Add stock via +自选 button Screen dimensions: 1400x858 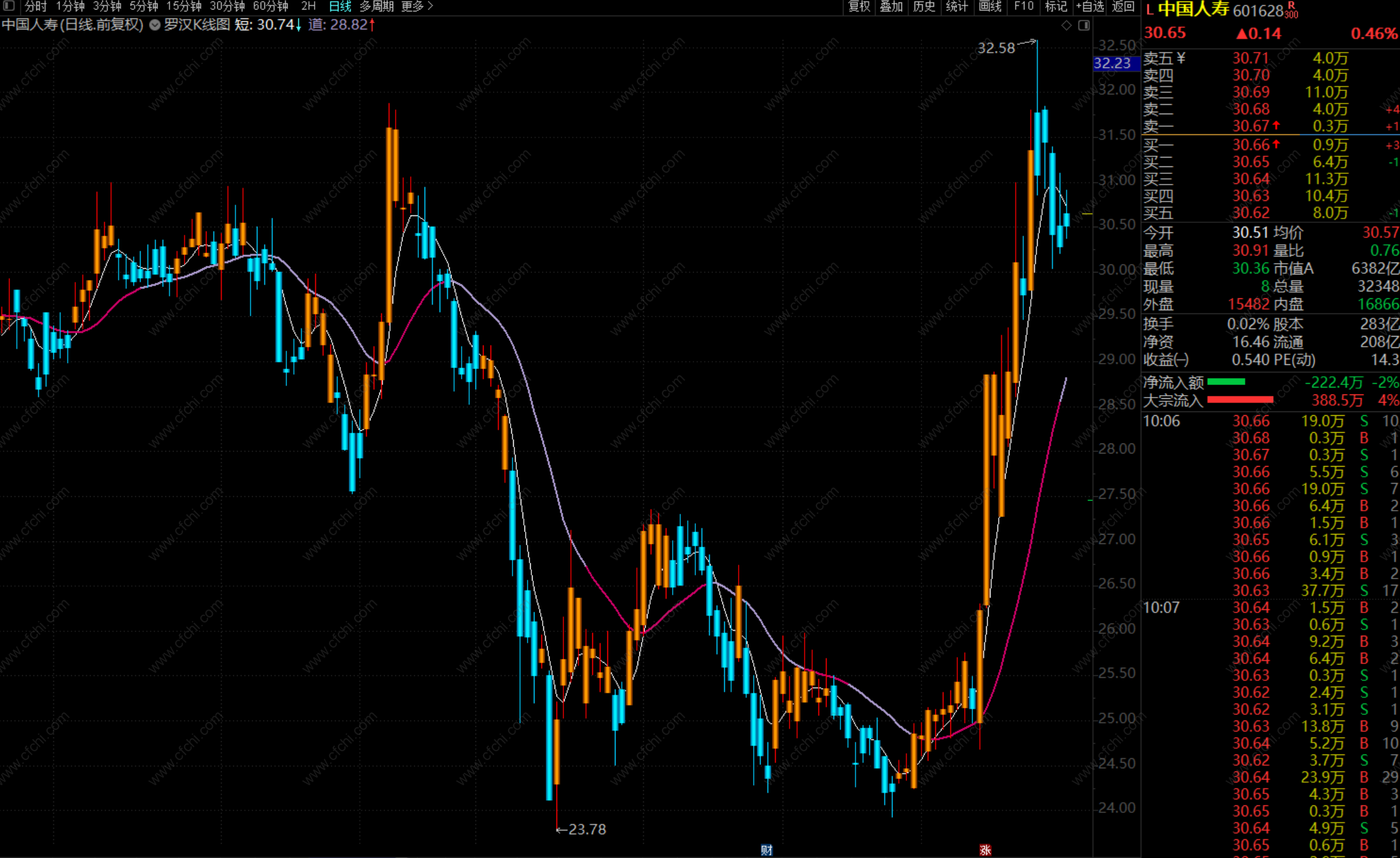coord(1090,6)
